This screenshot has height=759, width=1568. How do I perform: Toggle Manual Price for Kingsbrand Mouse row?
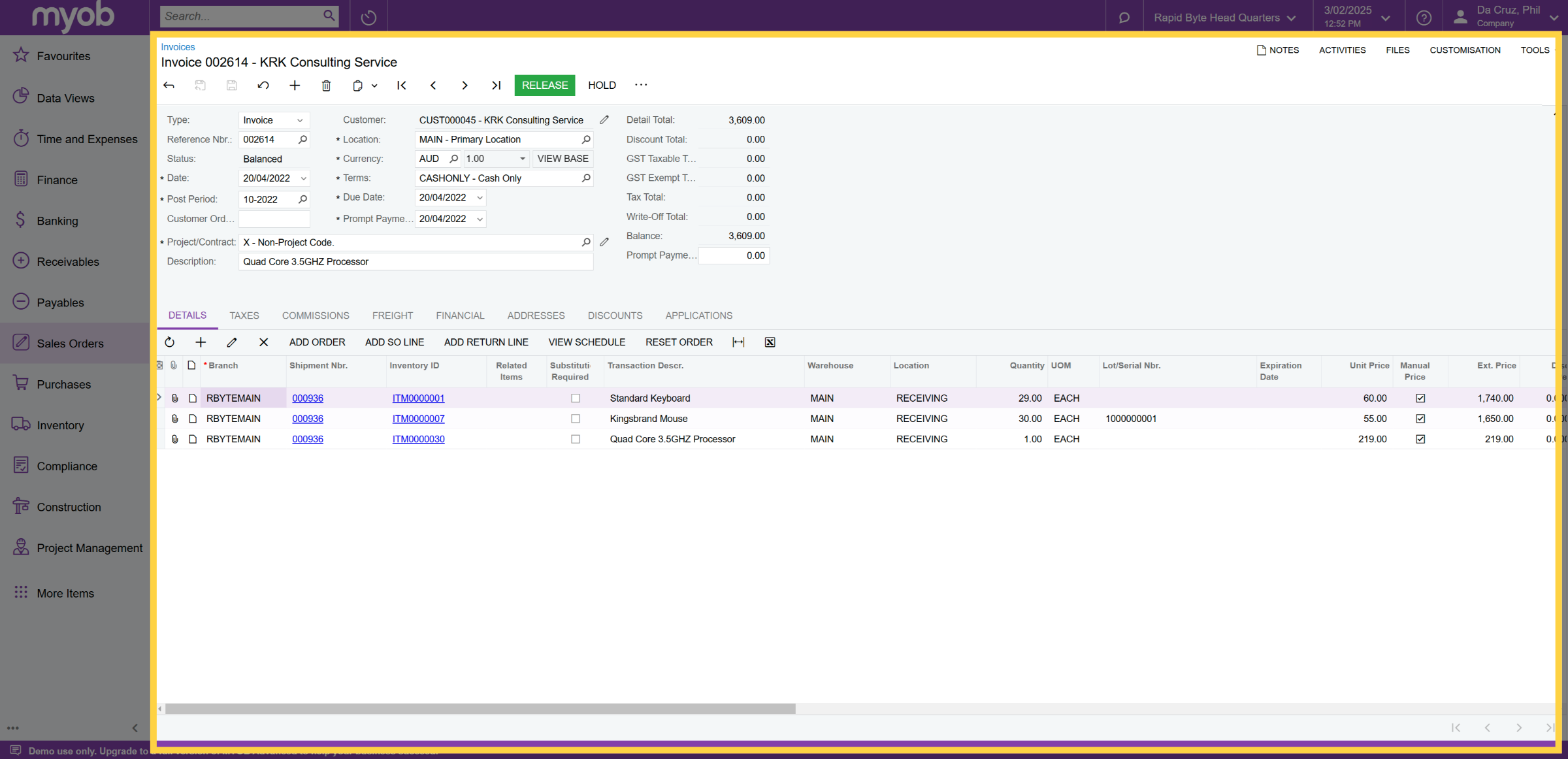[1420, 419]
